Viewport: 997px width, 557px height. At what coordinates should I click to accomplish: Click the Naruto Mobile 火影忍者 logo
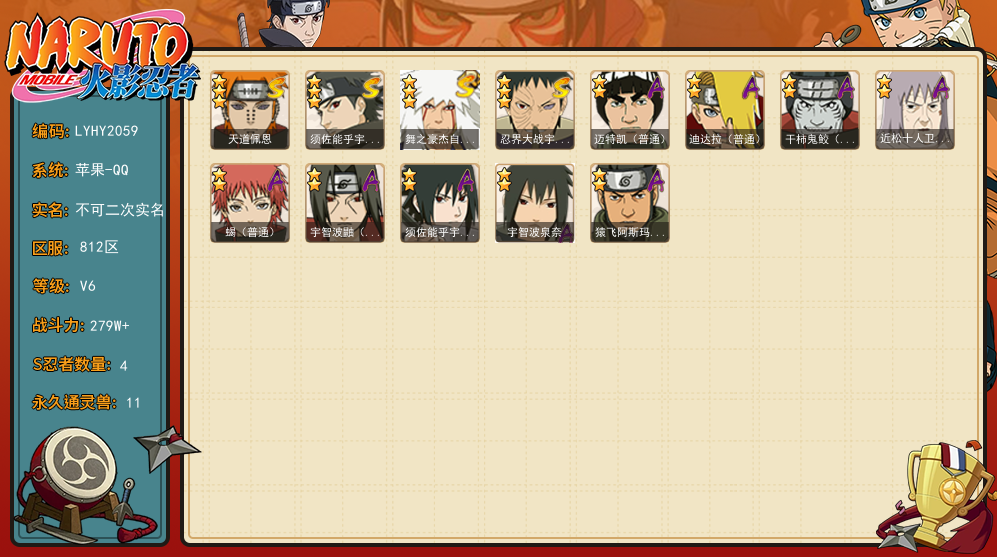click(x=102, y=58)
